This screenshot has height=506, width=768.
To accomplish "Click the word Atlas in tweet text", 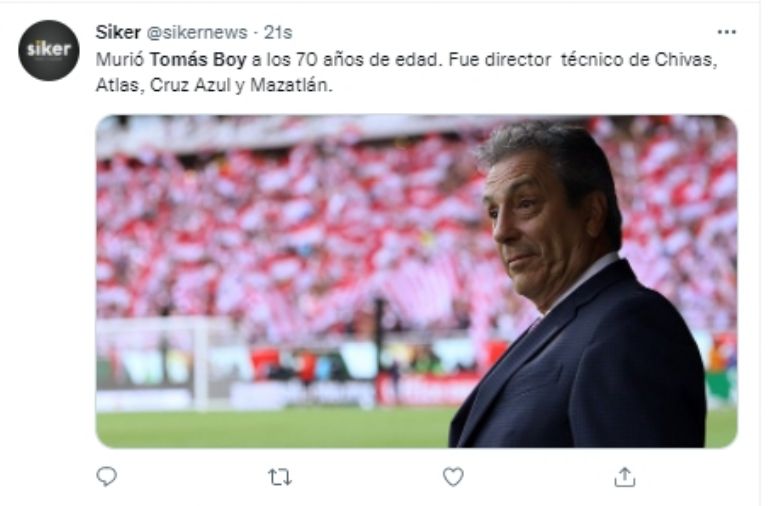I will (118, 86).
